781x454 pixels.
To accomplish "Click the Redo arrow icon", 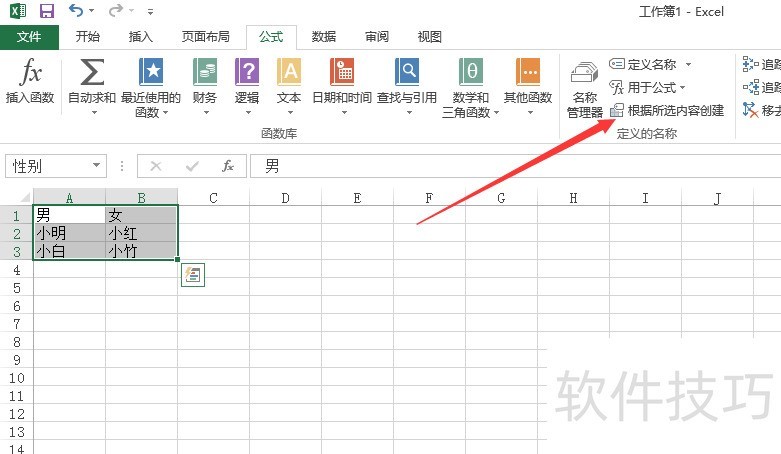I will coord(116,10).
